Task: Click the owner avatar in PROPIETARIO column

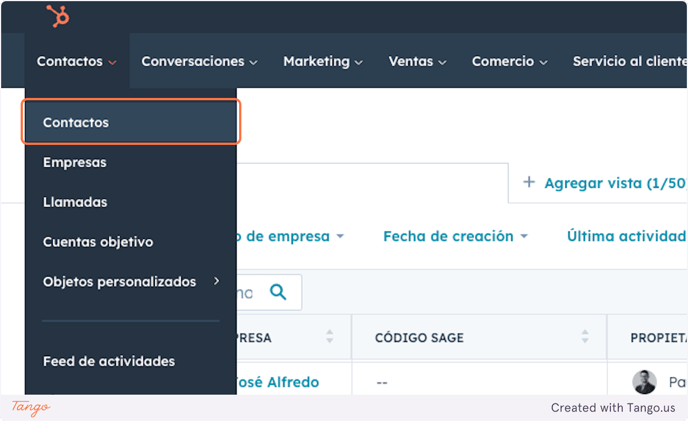Action: [644, 382]
